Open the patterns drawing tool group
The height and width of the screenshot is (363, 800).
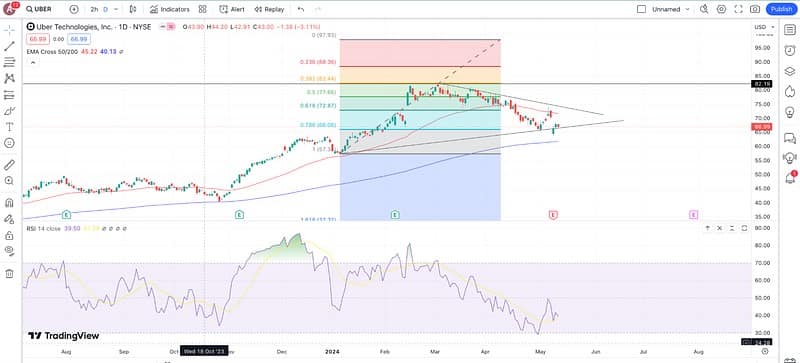point(9,78)
